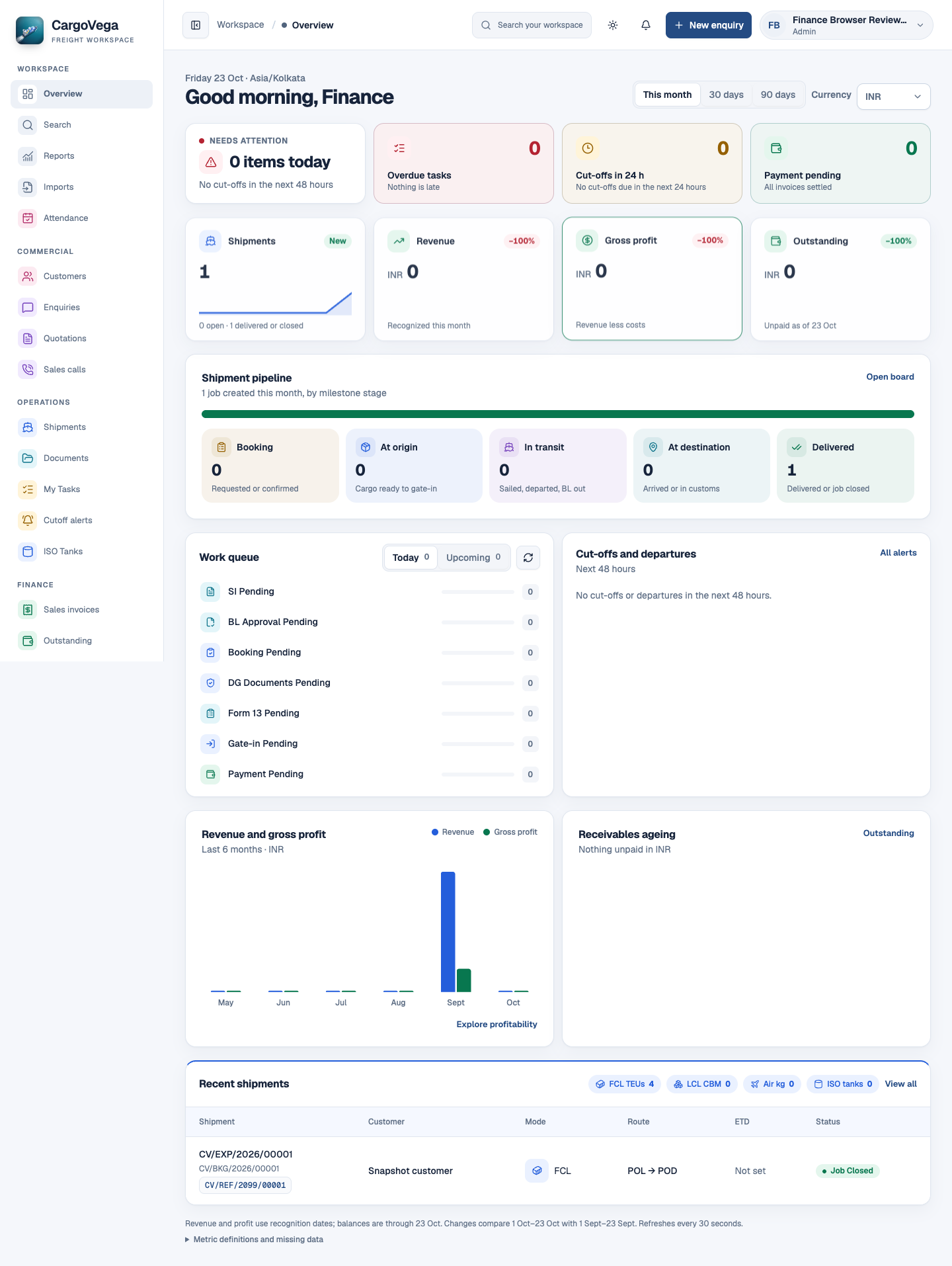Viewport: 952px width, 1266px height.
Task: Open the Revenue metric card
Action: pyautogui.click(x=463, y=279)
